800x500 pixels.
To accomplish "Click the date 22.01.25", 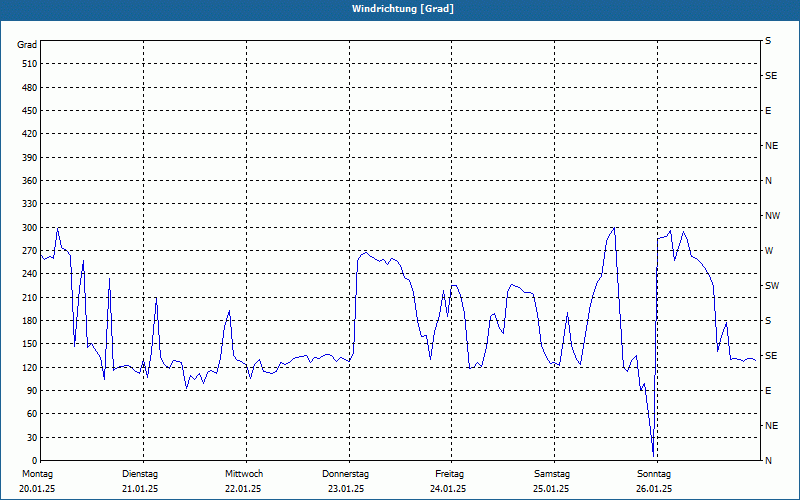I will (243, 489).
